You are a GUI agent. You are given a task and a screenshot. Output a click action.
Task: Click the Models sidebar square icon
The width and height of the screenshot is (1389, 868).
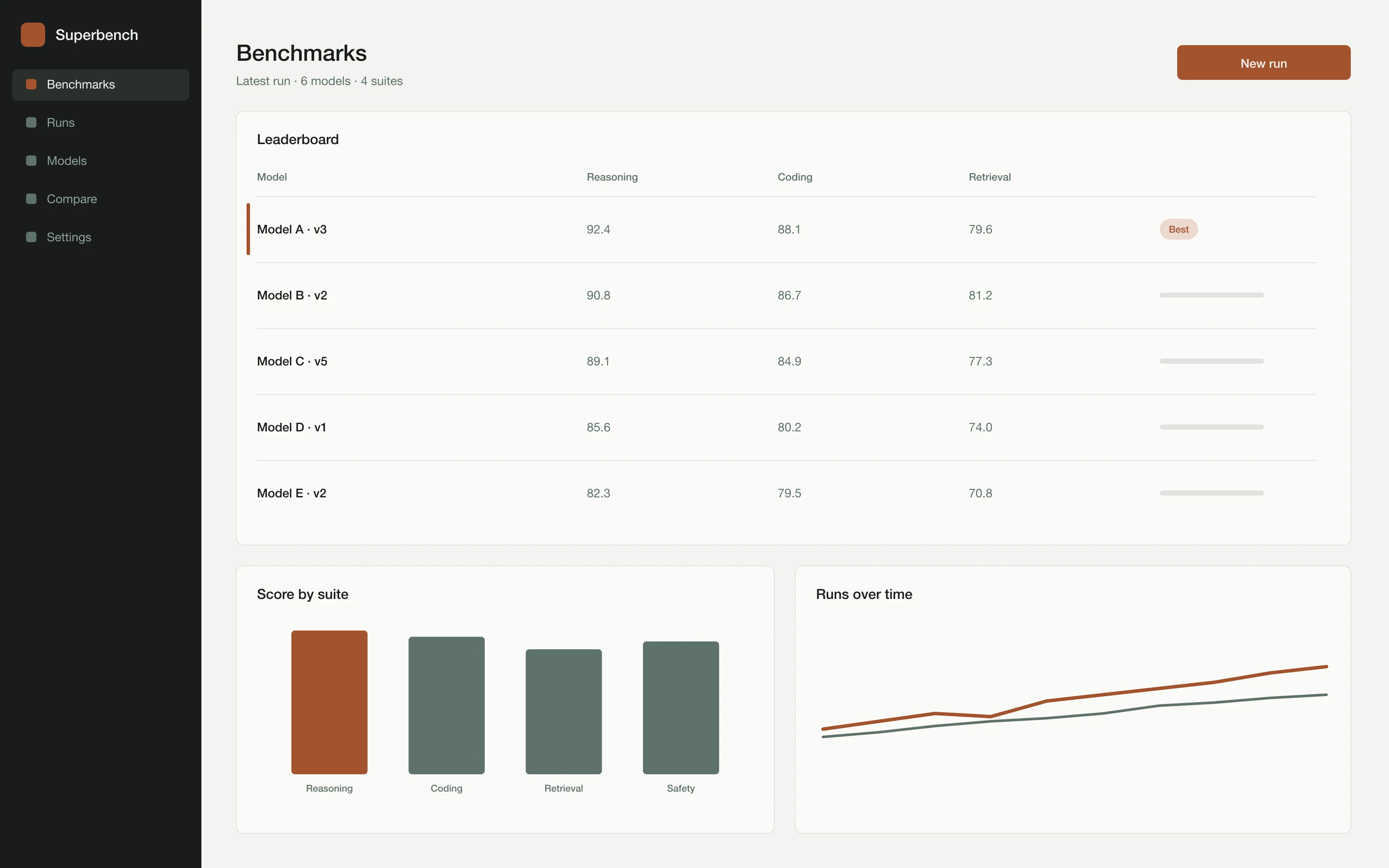(32, 161)
